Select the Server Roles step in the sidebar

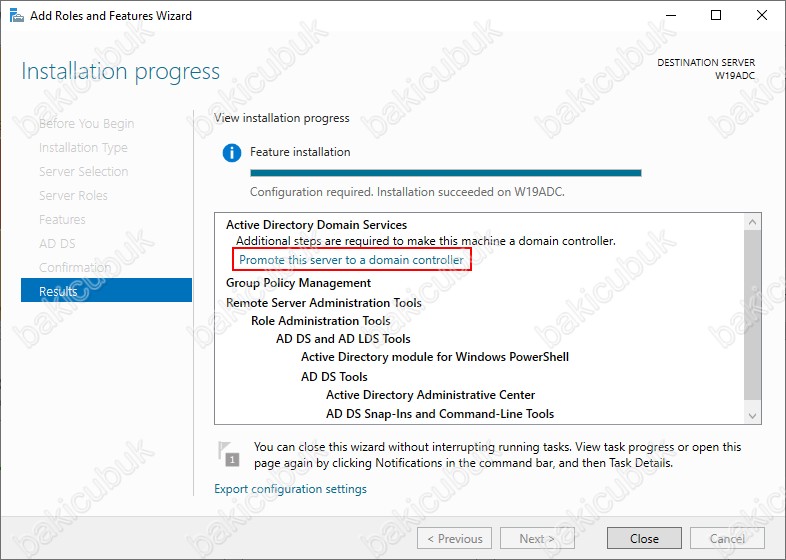coord(73,196)
